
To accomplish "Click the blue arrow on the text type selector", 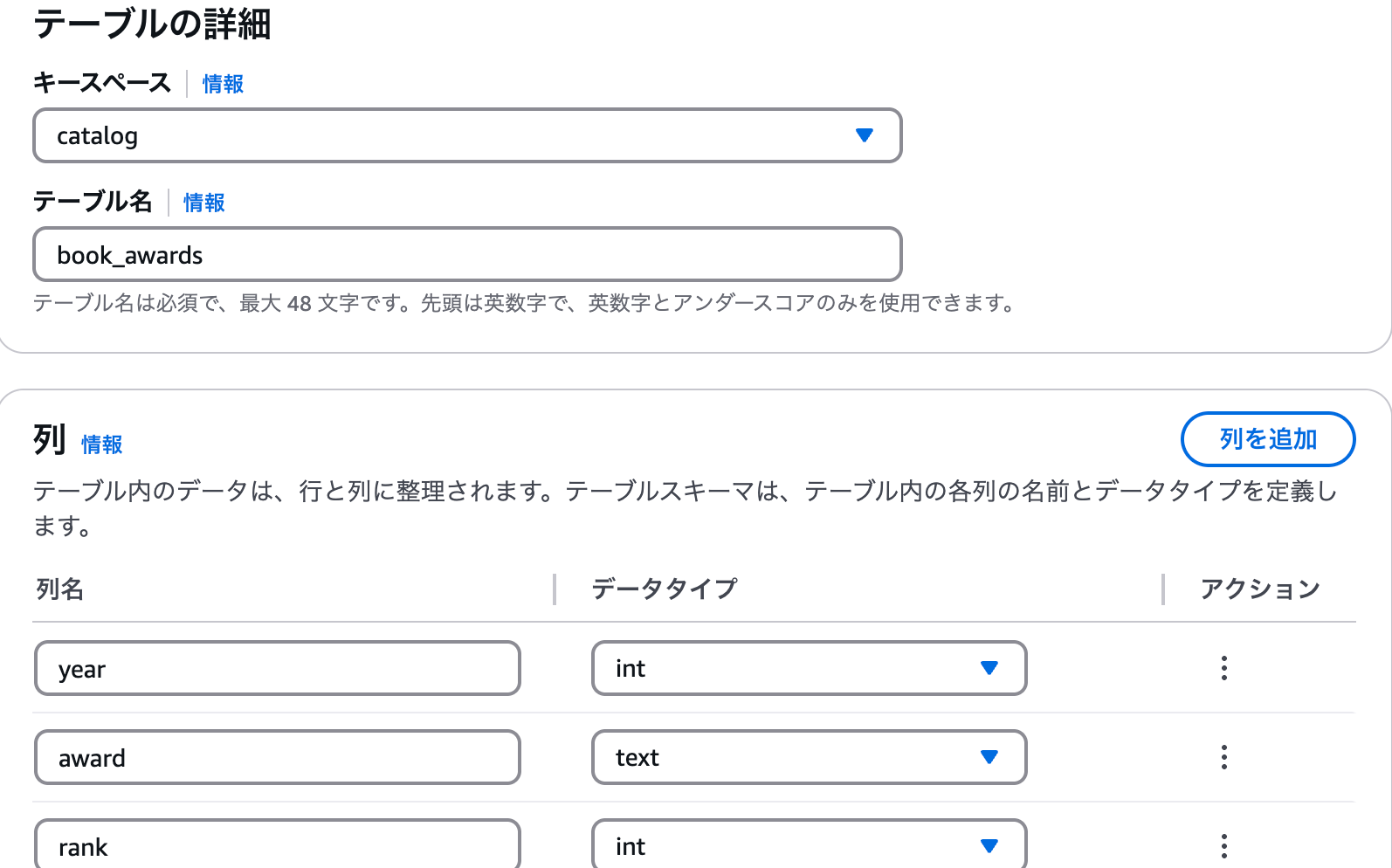I will [x=989, y=757].
